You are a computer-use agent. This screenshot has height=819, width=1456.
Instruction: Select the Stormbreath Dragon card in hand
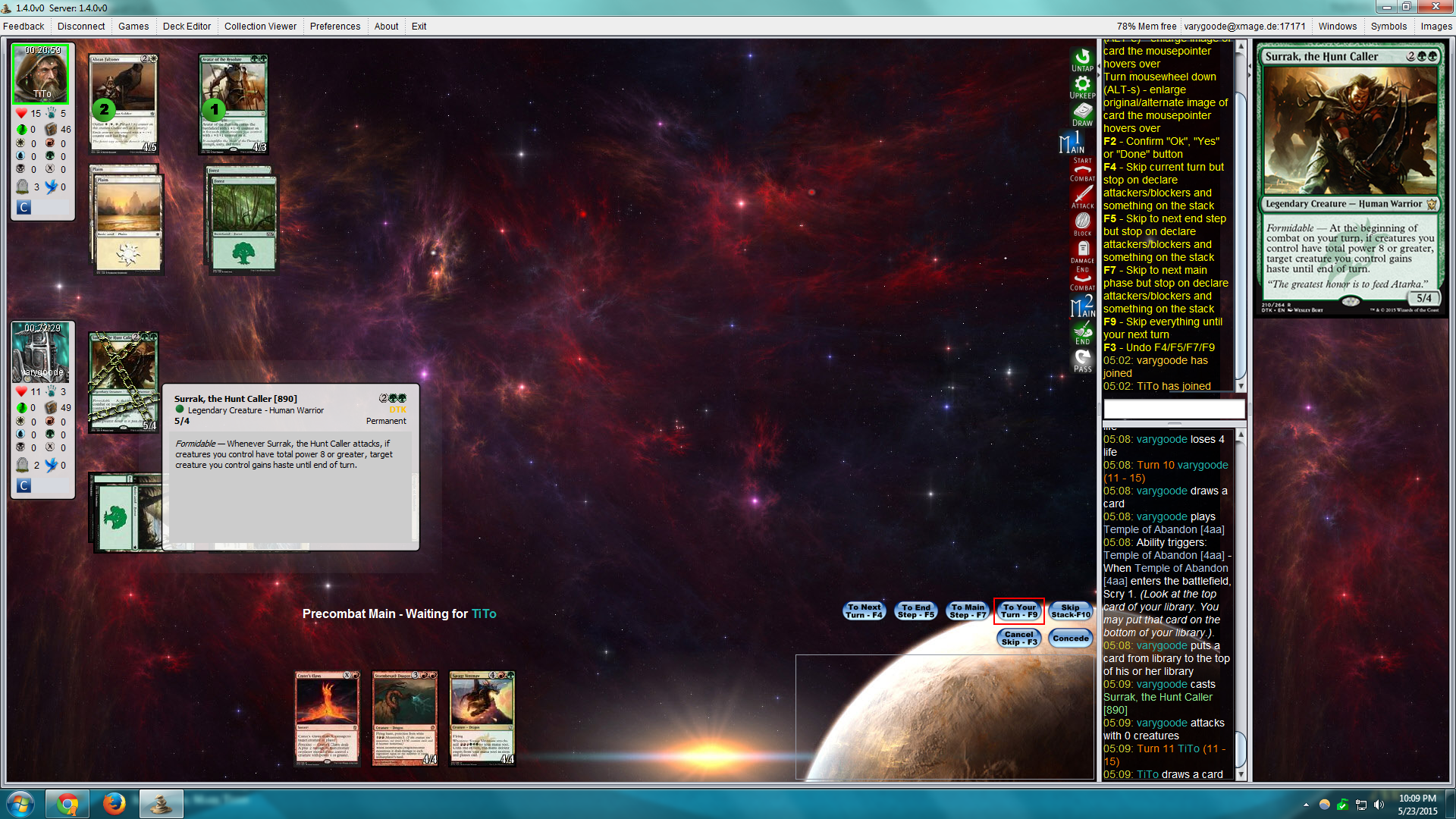(x=405, y=718)
